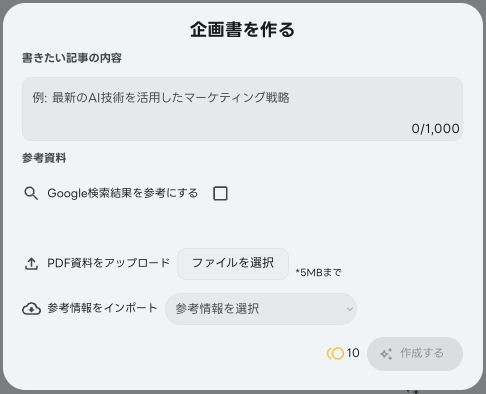
Task: Click the upload arrow icon next to PDF資料
Action: point(31,264)
